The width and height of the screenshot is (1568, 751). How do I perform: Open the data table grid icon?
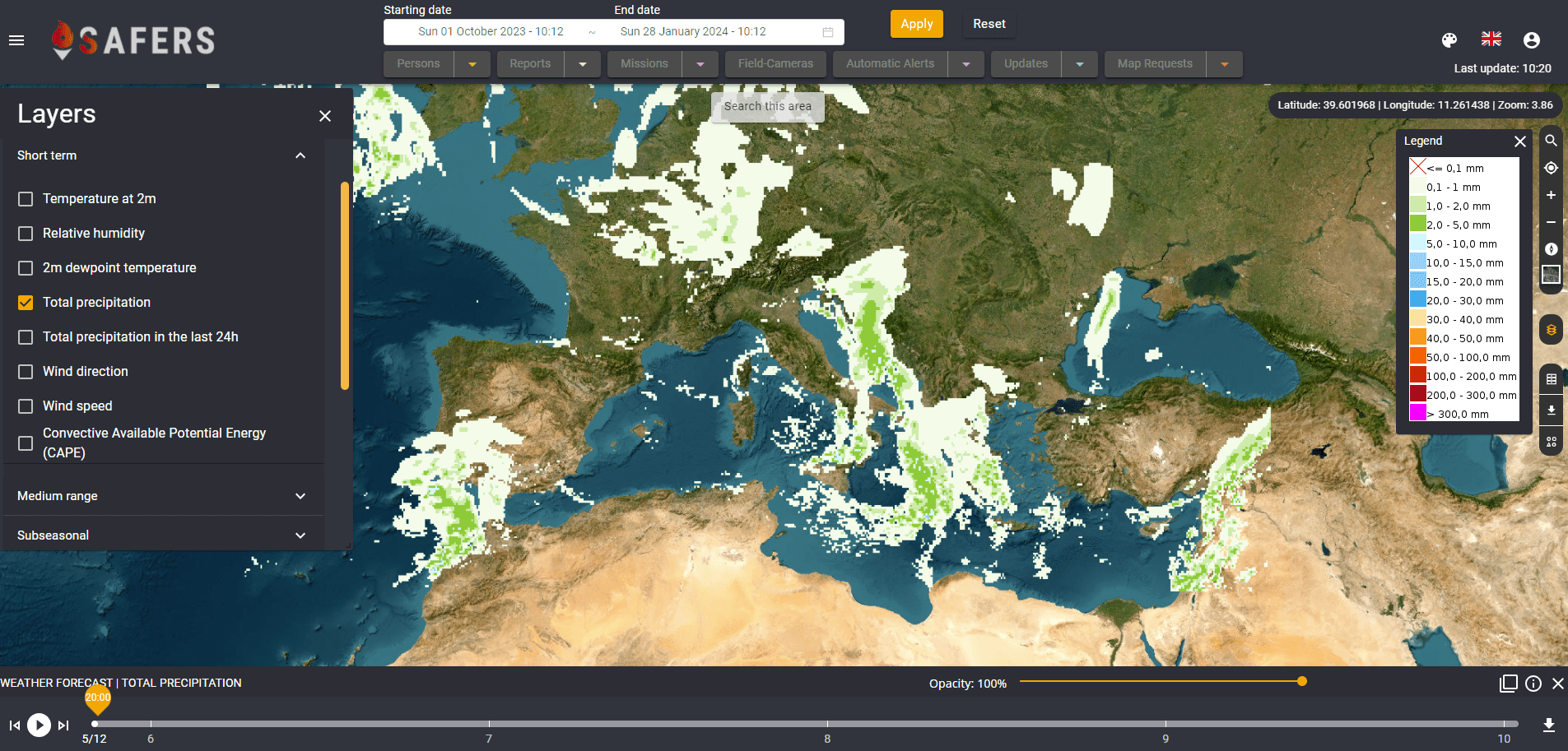(1551, 379)
